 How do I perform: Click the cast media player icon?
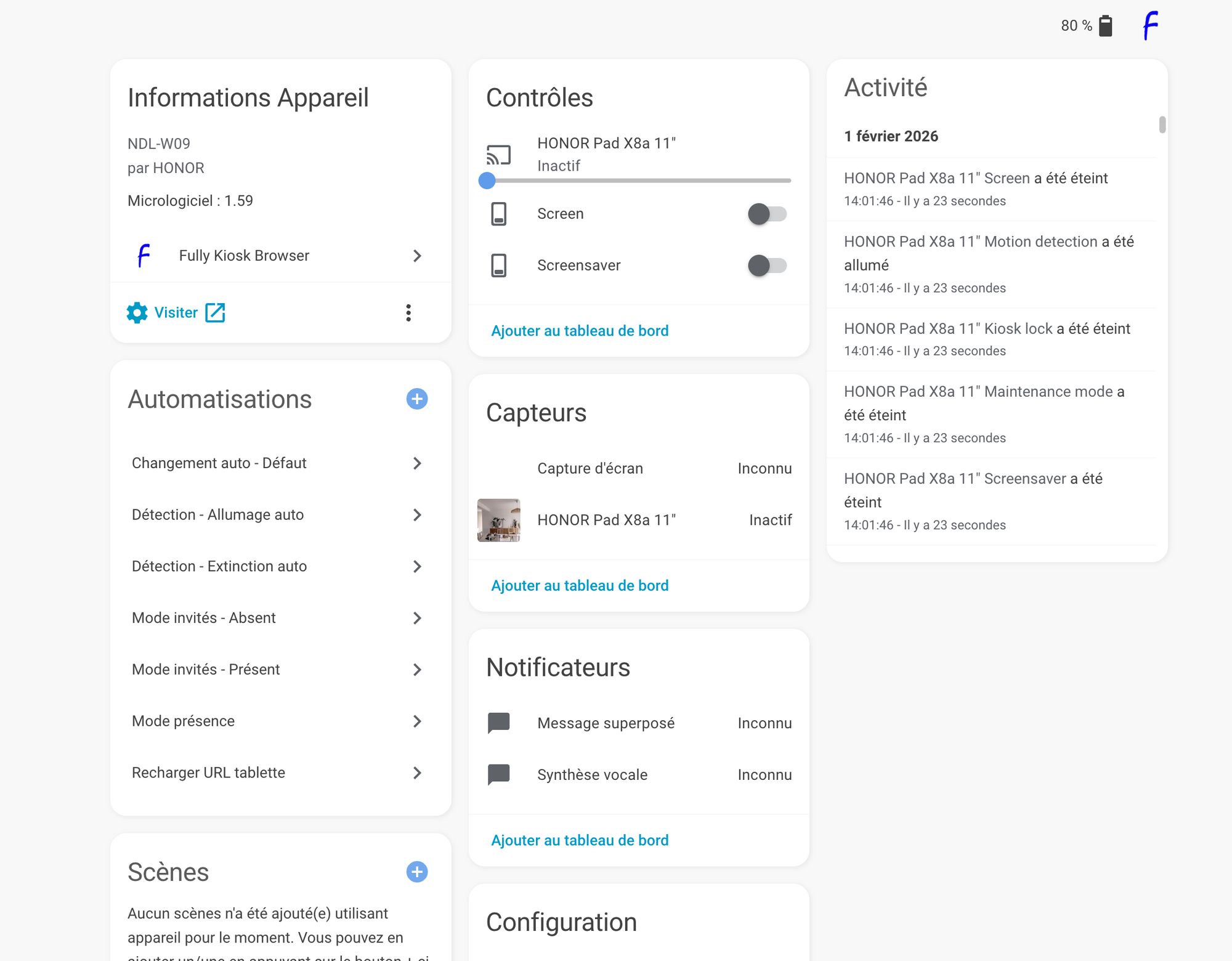click(x=499, y=155)
